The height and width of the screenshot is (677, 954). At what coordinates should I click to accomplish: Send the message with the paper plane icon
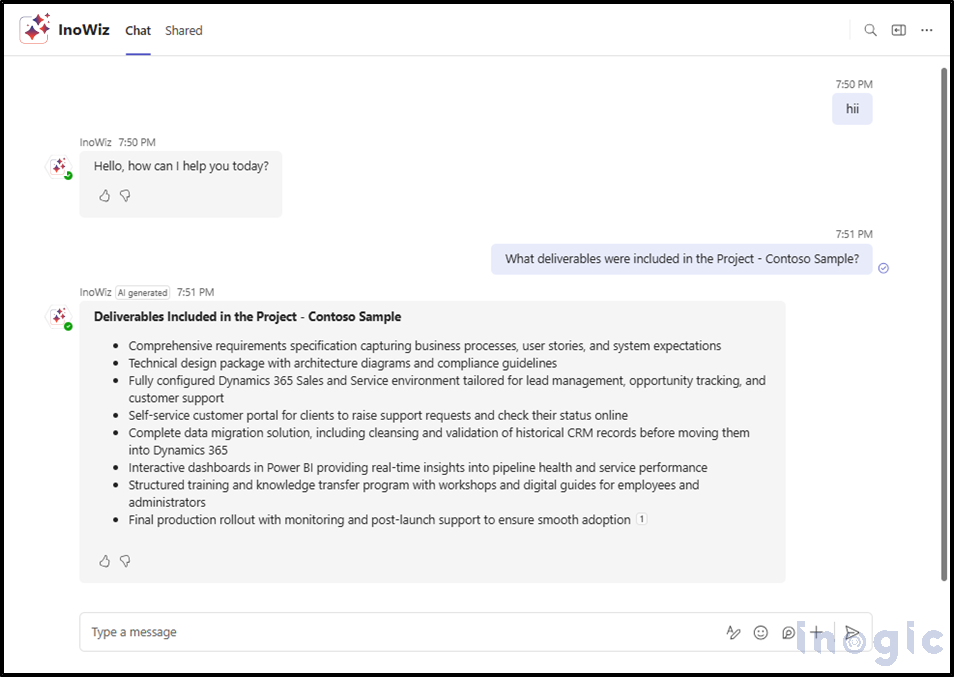[x=851, y=632]
